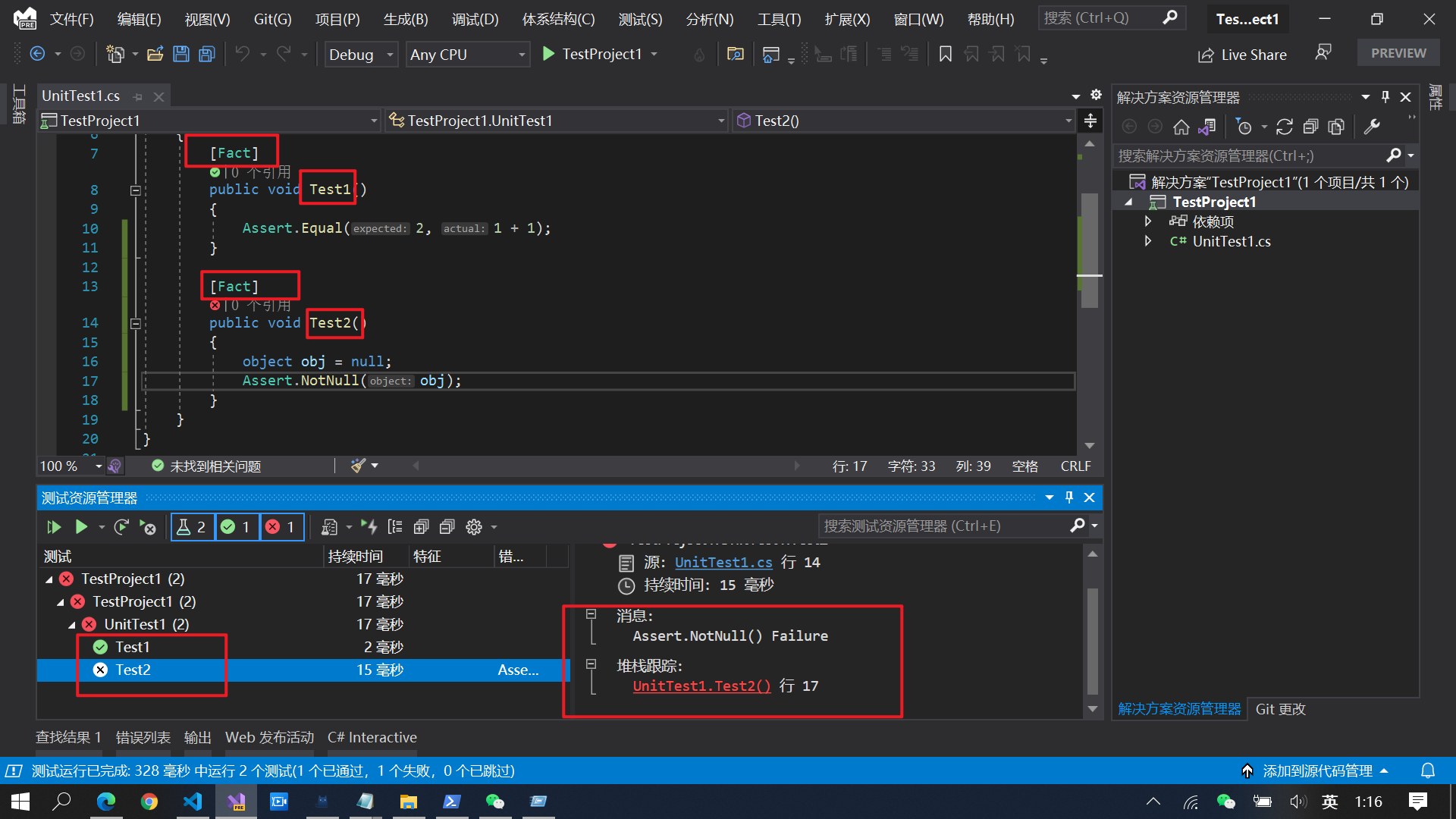
Task: Toggle total tests flask filter
Action: coord(192,527)
